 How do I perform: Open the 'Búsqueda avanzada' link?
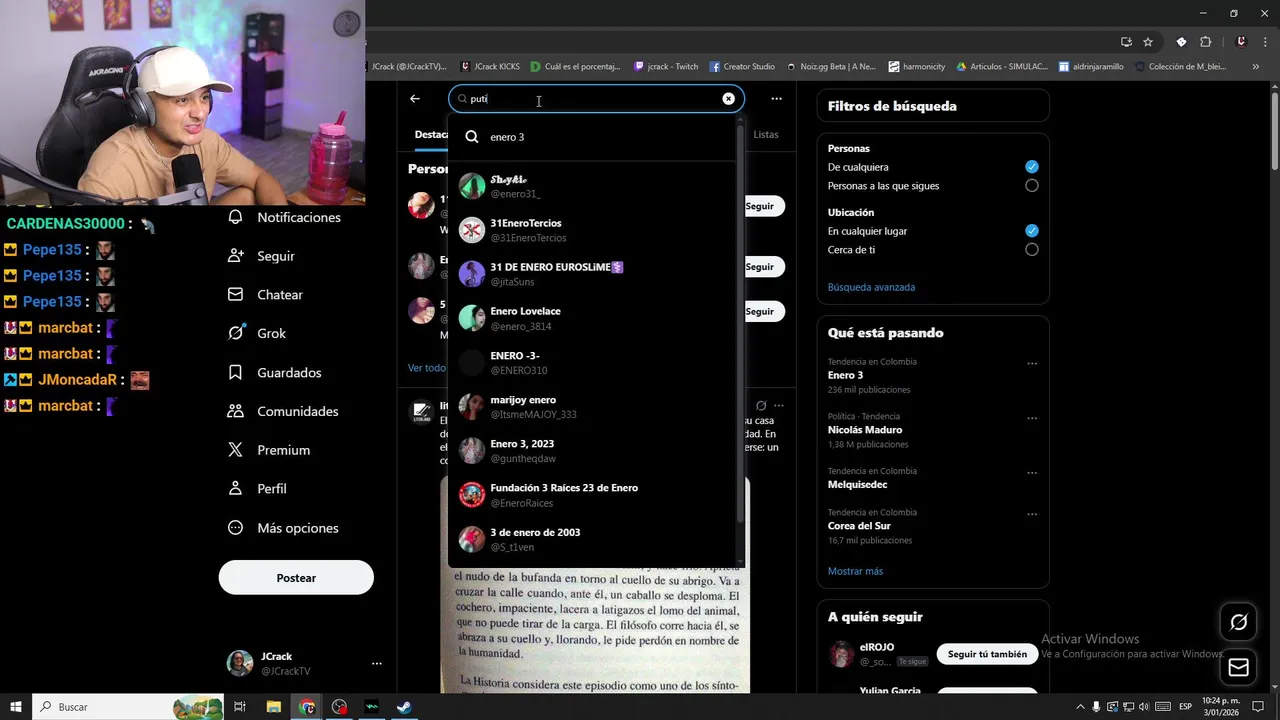pos(871,287)
